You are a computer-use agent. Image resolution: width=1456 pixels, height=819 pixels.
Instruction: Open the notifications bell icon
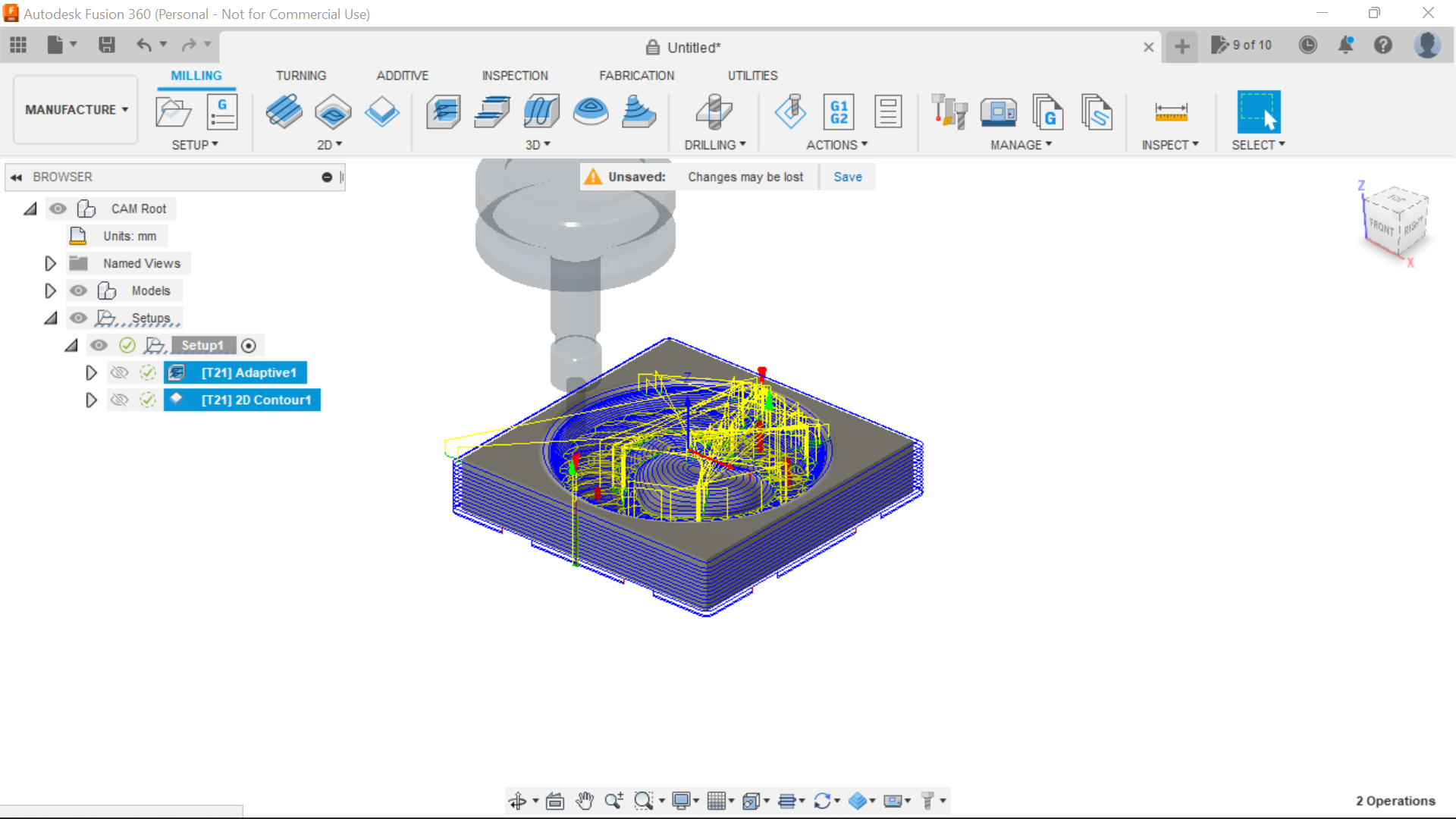click(1346, 45)
